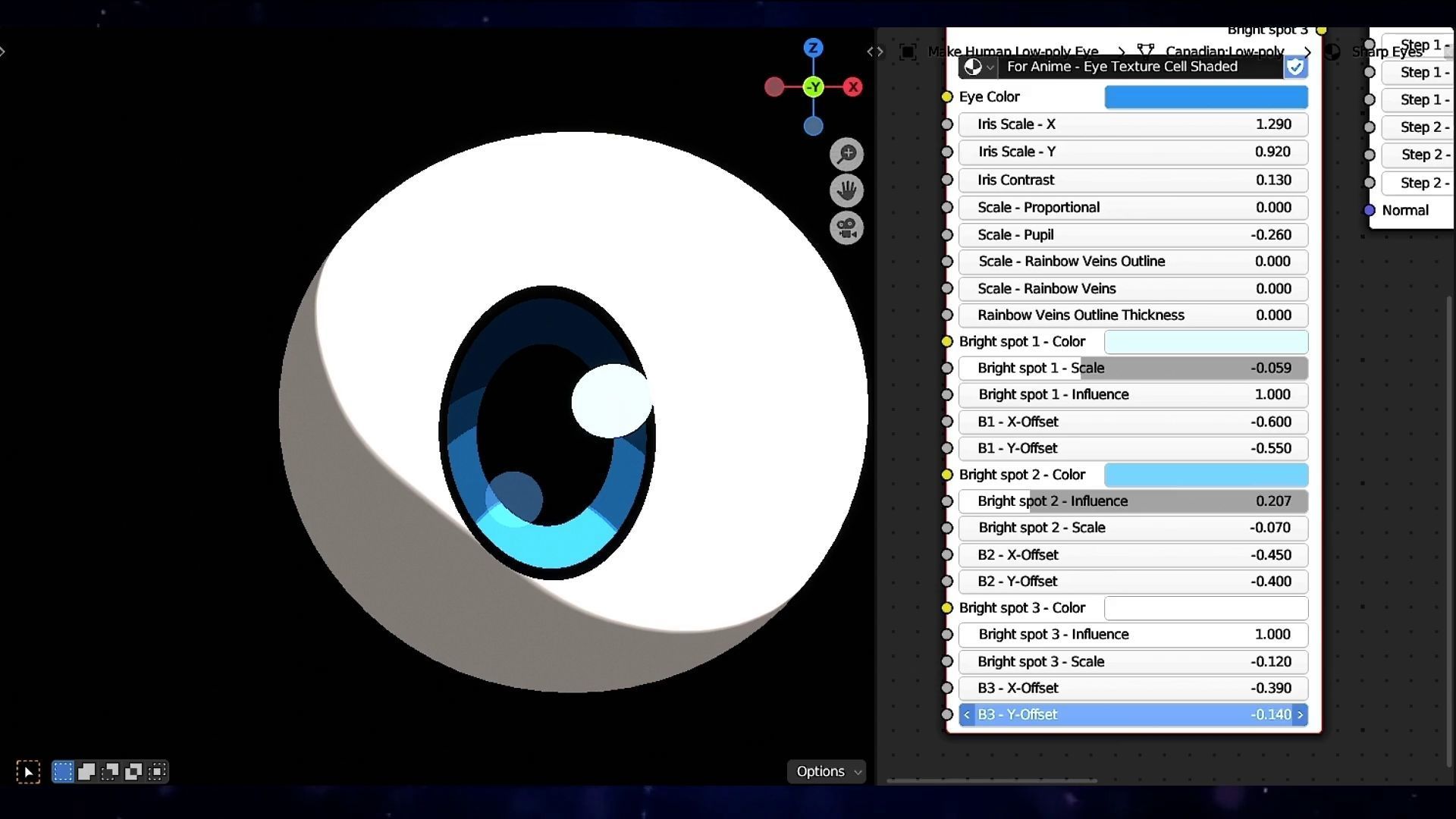
Task: Click the Bright spot 3 - Color yellow socket
Action: coord(946,608)
